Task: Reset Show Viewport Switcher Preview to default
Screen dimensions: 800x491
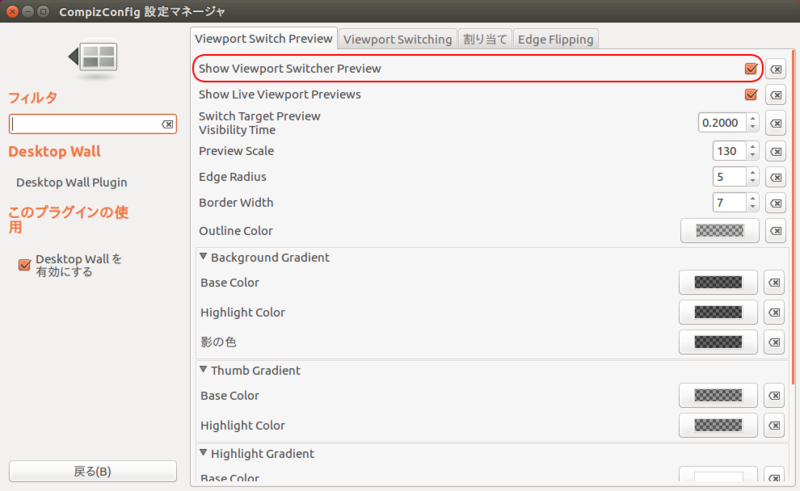Action: pyautogui.click(x=776, y=69)
